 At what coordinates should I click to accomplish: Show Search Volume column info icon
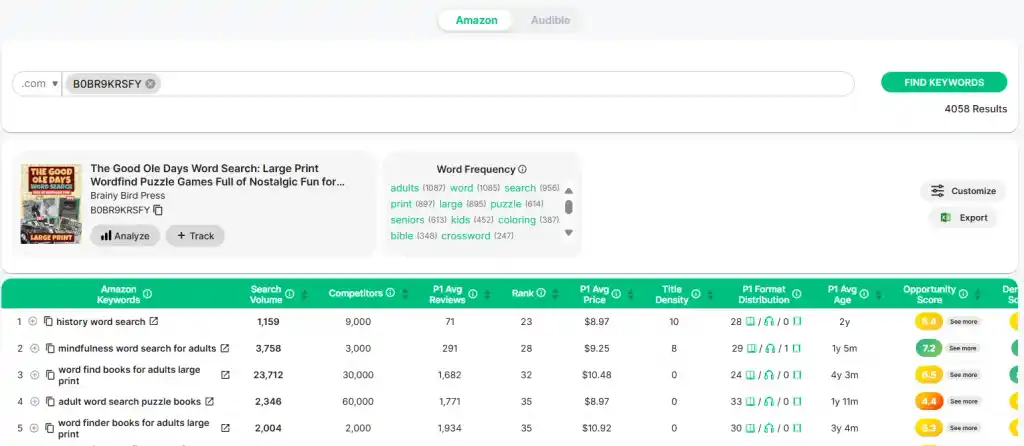[289, 294]
